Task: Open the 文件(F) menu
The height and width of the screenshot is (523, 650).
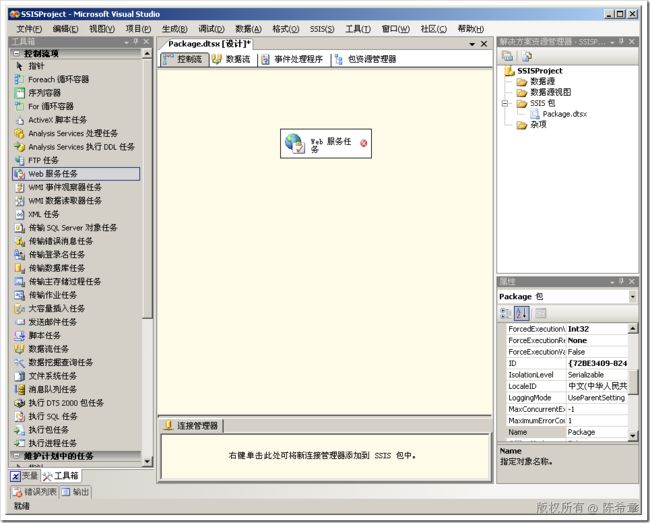Action: point(29,29)
